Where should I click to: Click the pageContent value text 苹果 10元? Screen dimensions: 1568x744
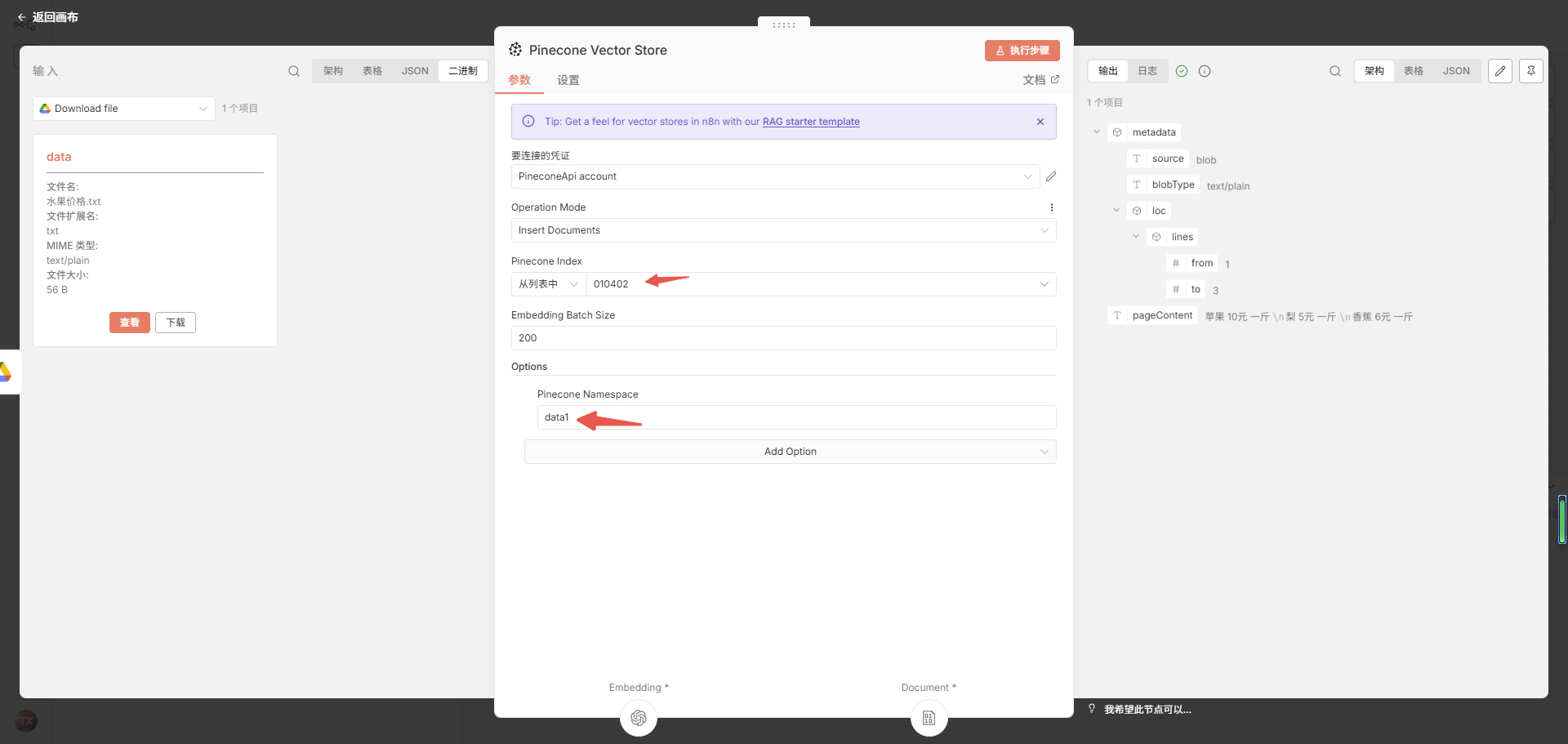(1308, 317)
